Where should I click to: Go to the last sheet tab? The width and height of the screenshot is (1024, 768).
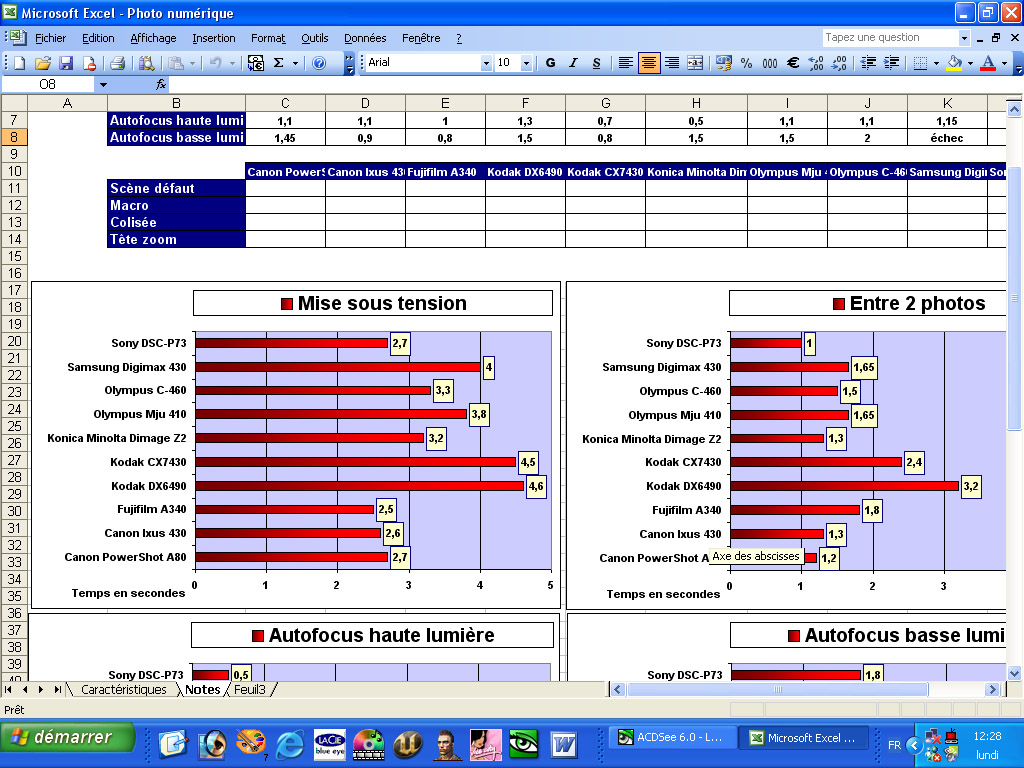58,690
